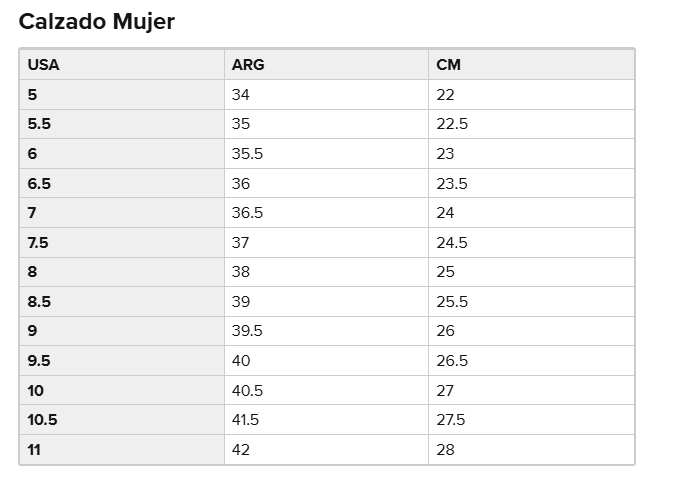Click ARG size 41.5 cell

pos(245,420)
